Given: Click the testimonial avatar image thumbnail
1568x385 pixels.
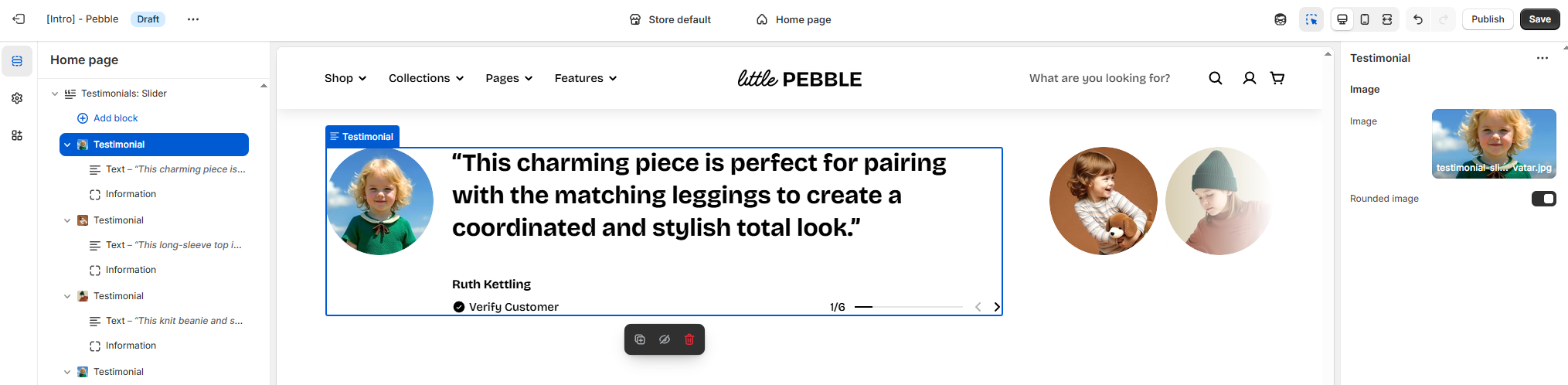Looking at the screenshot, I should coord(1493,144).
